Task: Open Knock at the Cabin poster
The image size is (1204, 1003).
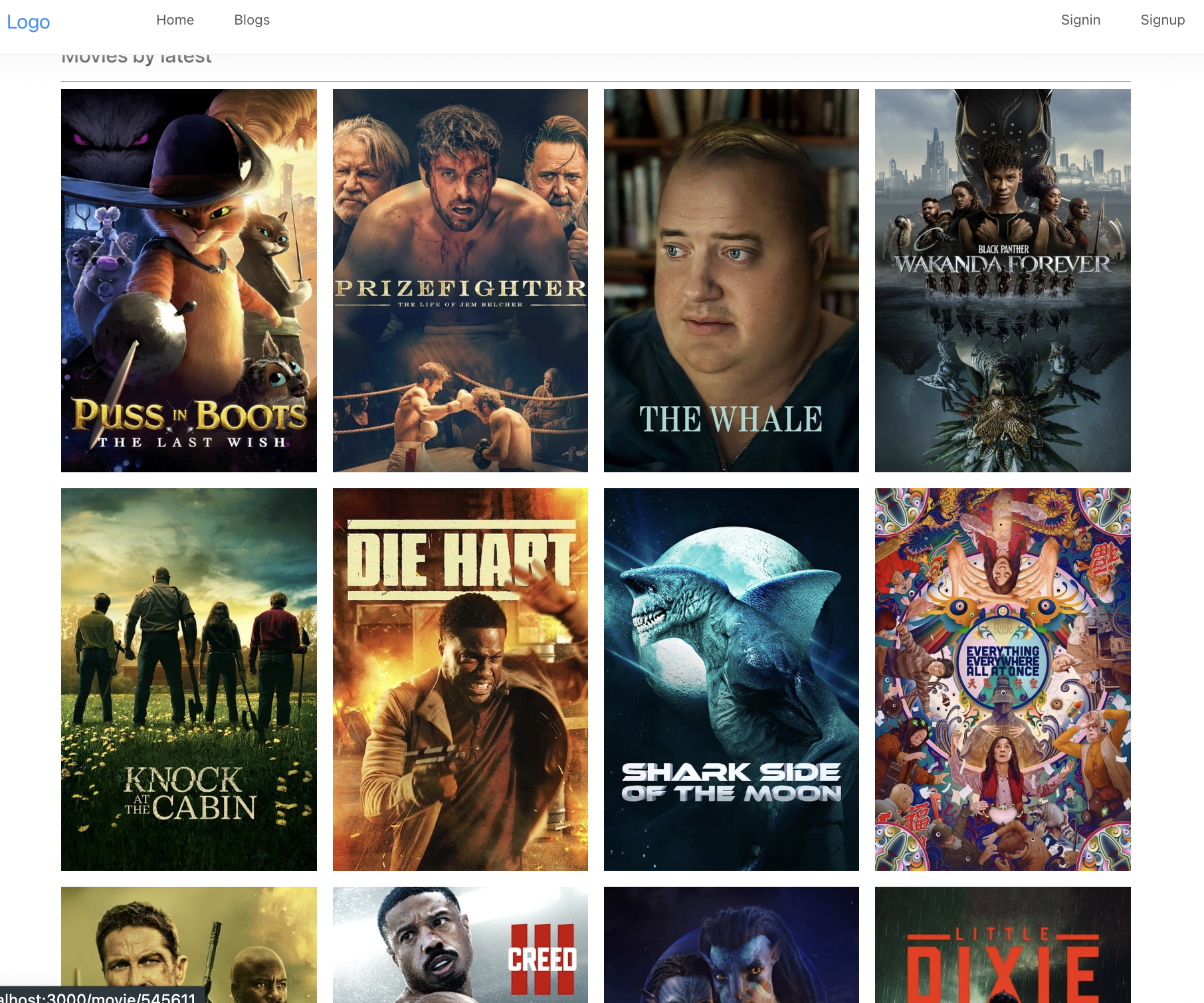Action: [189, 680]
